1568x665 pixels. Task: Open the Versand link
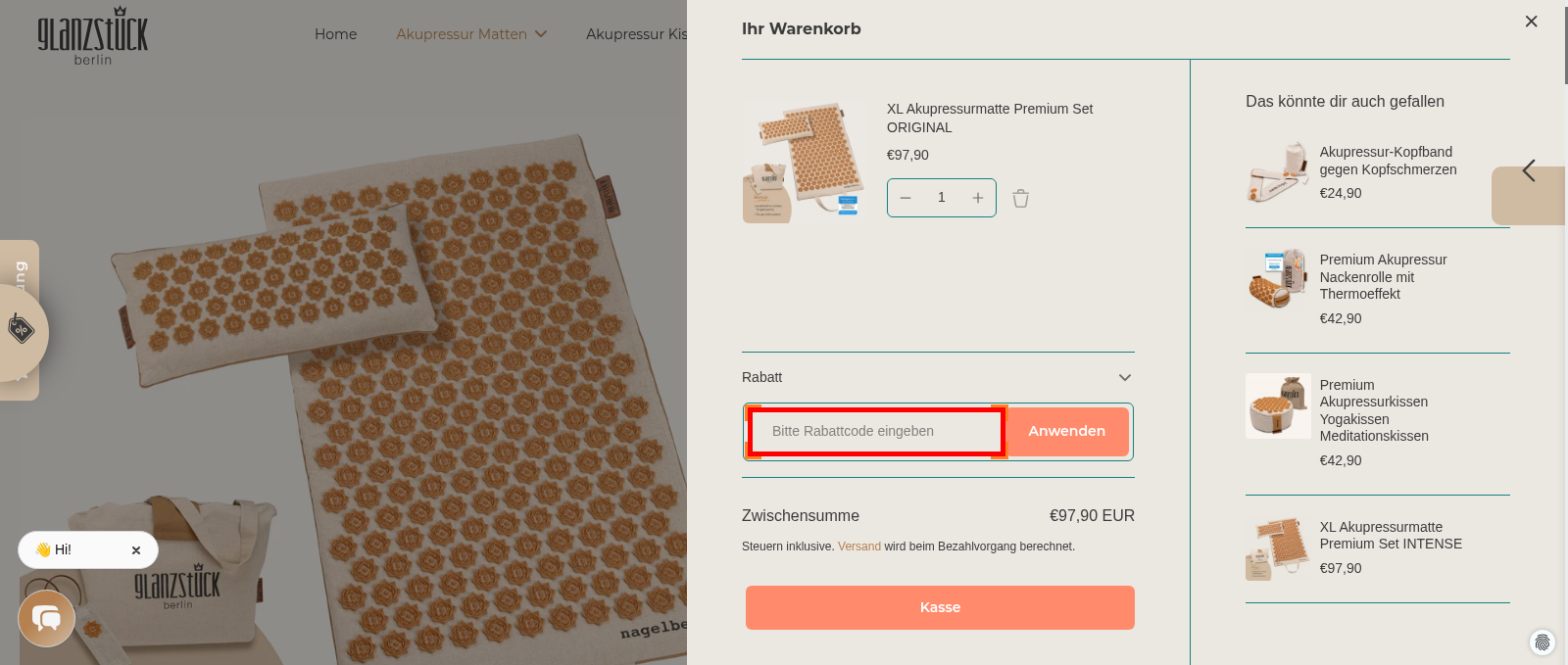pyautogui.click(x=858, y=546)
